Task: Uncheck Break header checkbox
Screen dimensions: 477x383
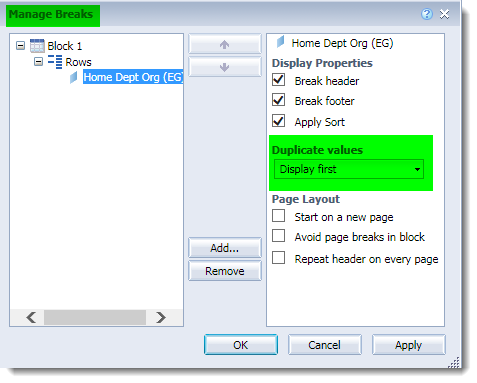Action: [x=278, y=80]
